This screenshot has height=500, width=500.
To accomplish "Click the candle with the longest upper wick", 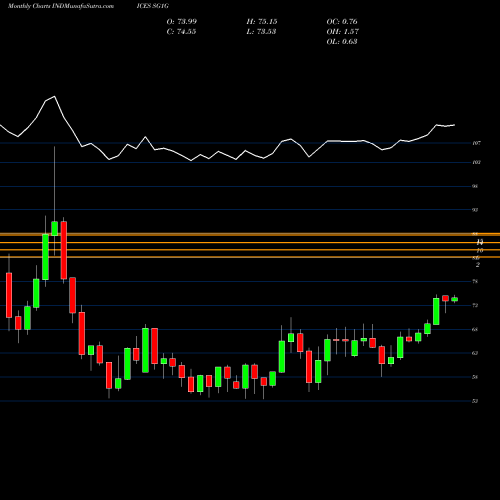I will 54,228.
